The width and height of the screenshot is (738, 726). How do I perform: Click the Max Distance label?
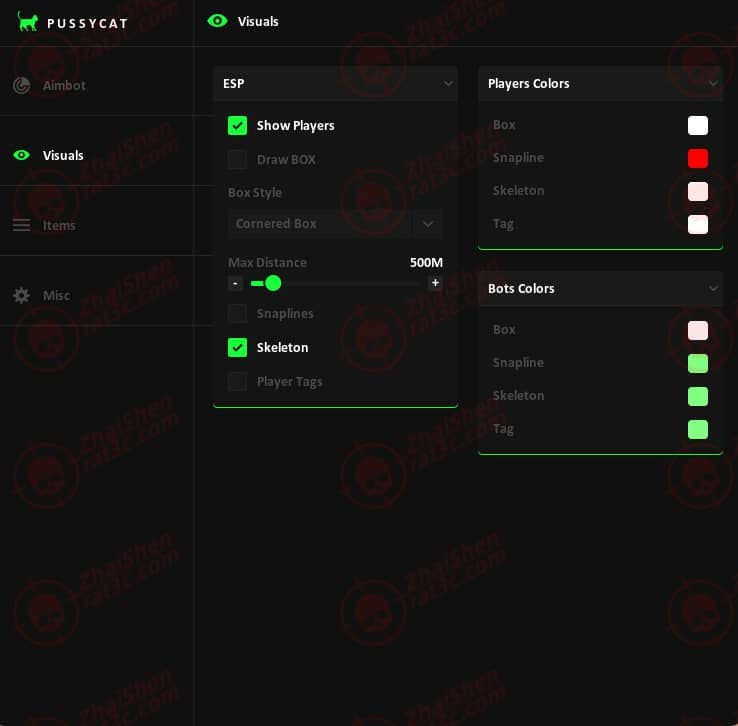point(267,263)
